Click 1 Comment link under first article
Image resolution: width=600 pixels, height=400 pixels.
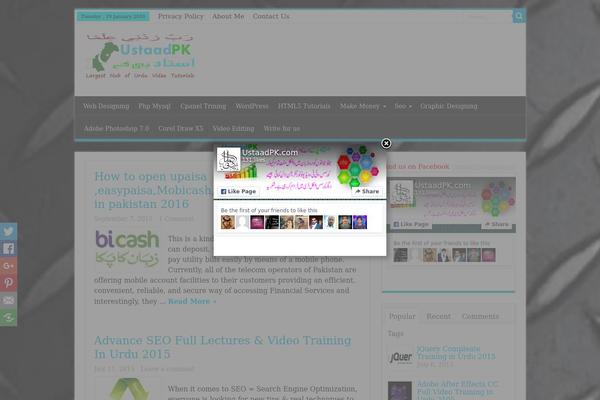[x=176, y=219]
